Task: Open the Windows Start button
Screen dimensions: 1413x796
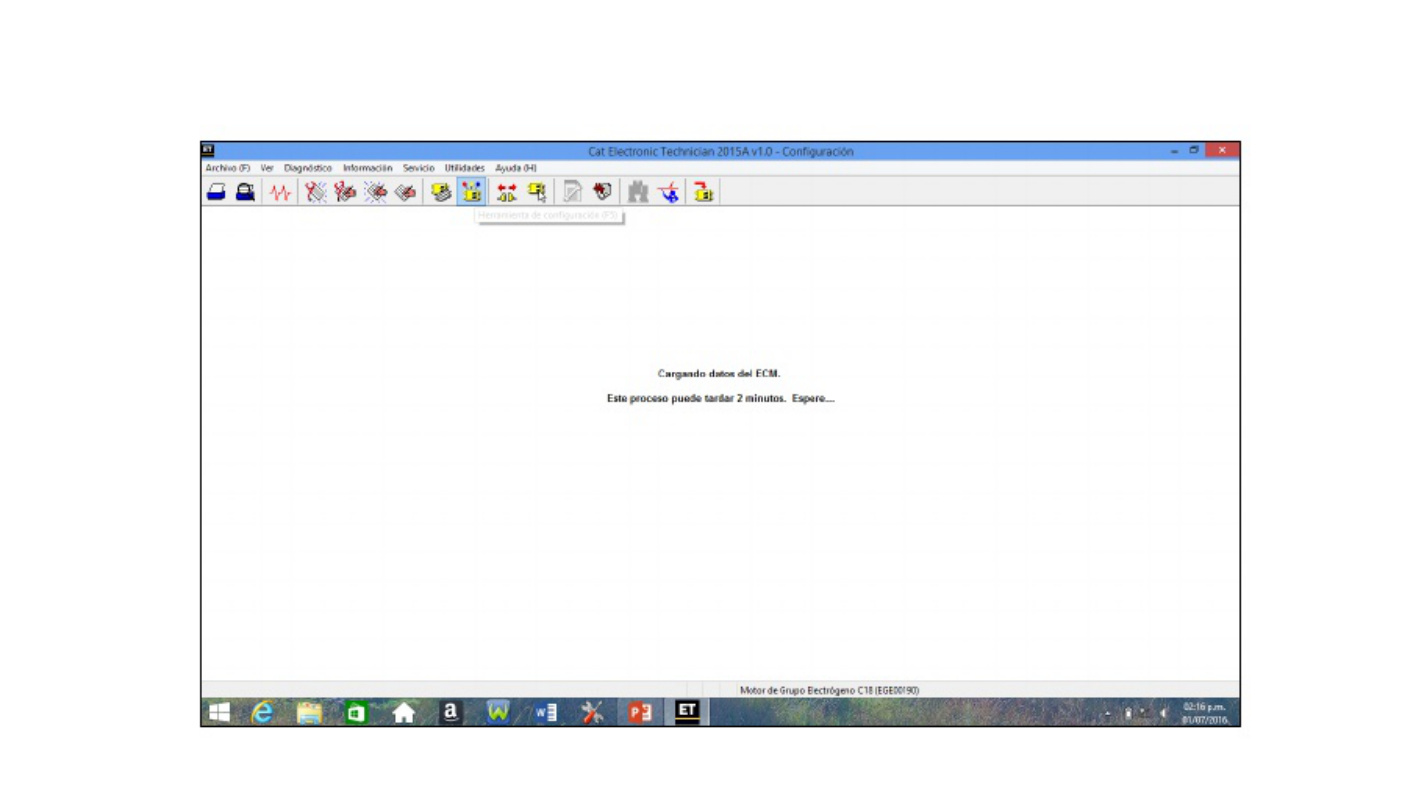Action: coord(219,712)
